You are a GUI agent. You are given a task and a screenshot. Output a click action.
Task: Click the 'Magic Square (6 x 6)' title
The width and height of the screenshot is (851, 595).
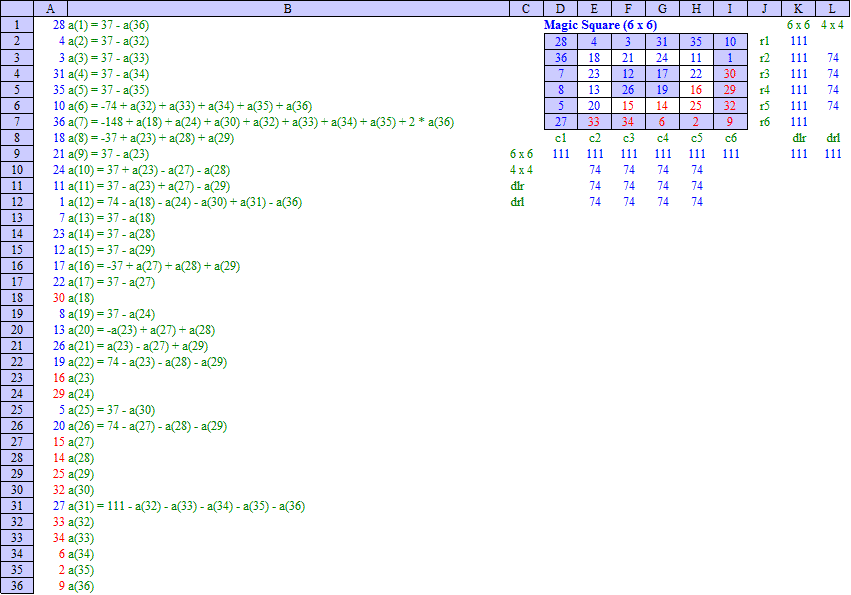[x=600, y=25]
